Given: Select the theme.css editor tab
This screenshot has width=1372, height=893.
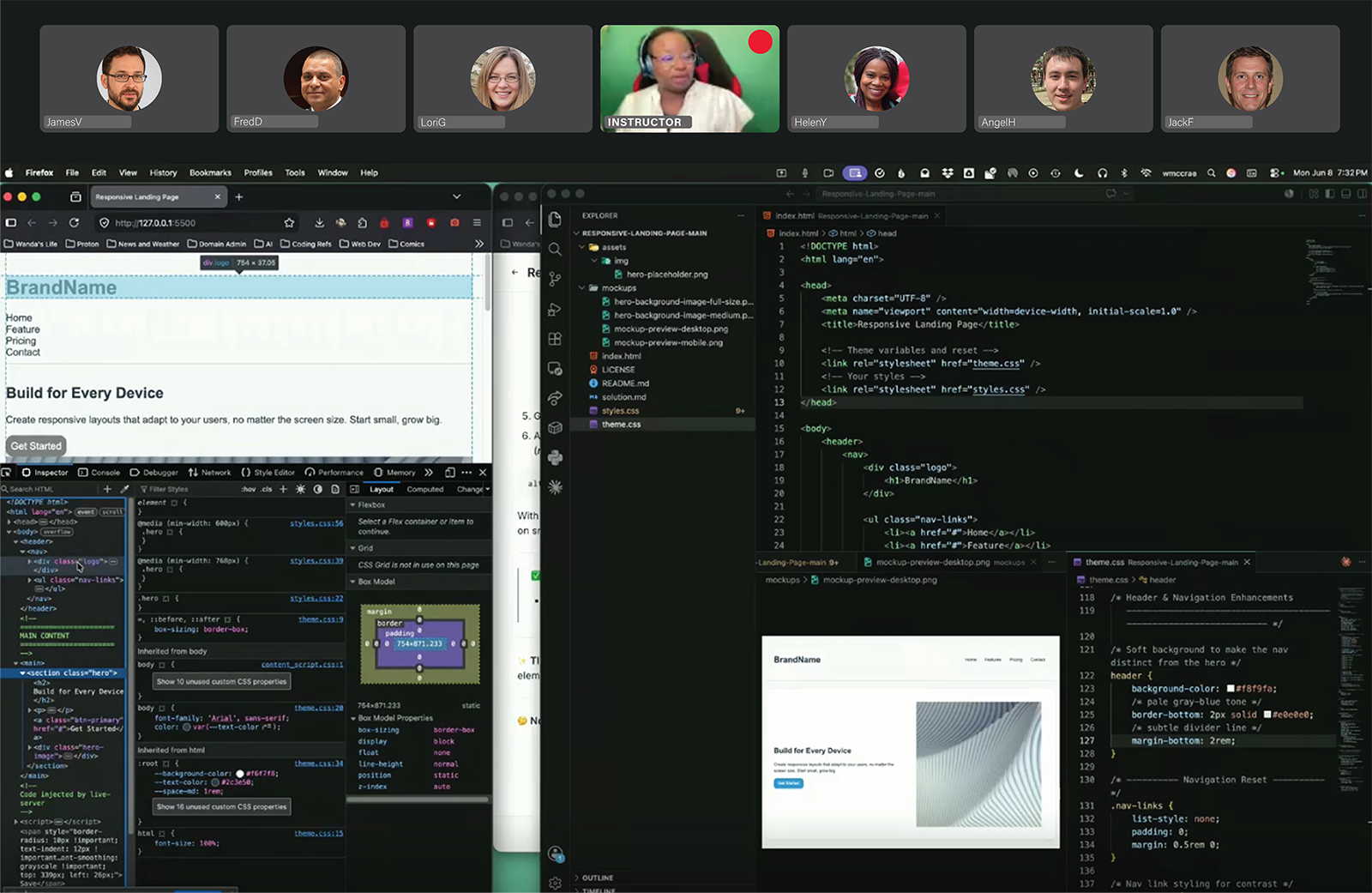Looking at the screenshot, I should [1160, 563].
